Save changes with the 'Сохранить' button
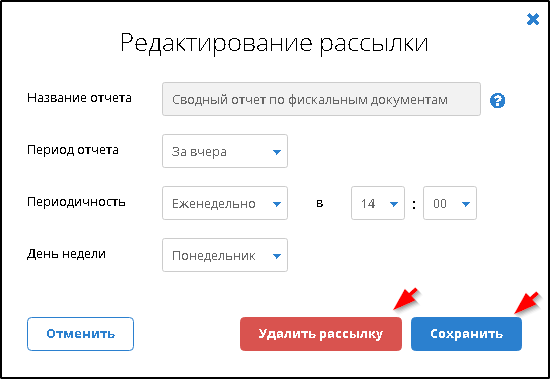 466,334
